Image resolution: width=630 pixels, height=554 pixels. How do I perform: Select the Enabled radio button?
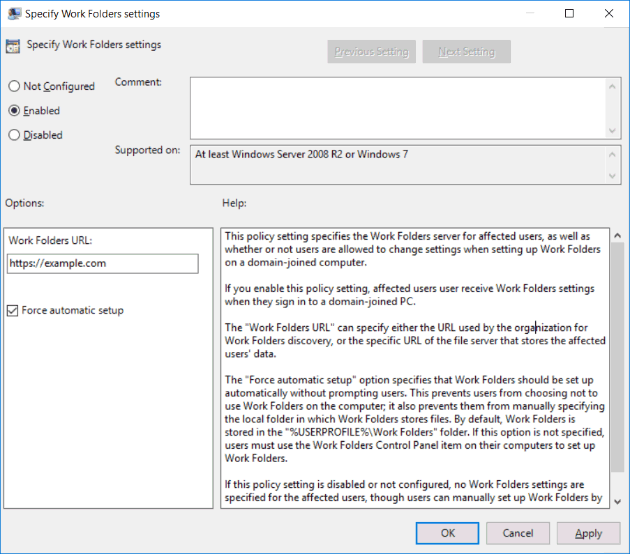pos(14,110)
